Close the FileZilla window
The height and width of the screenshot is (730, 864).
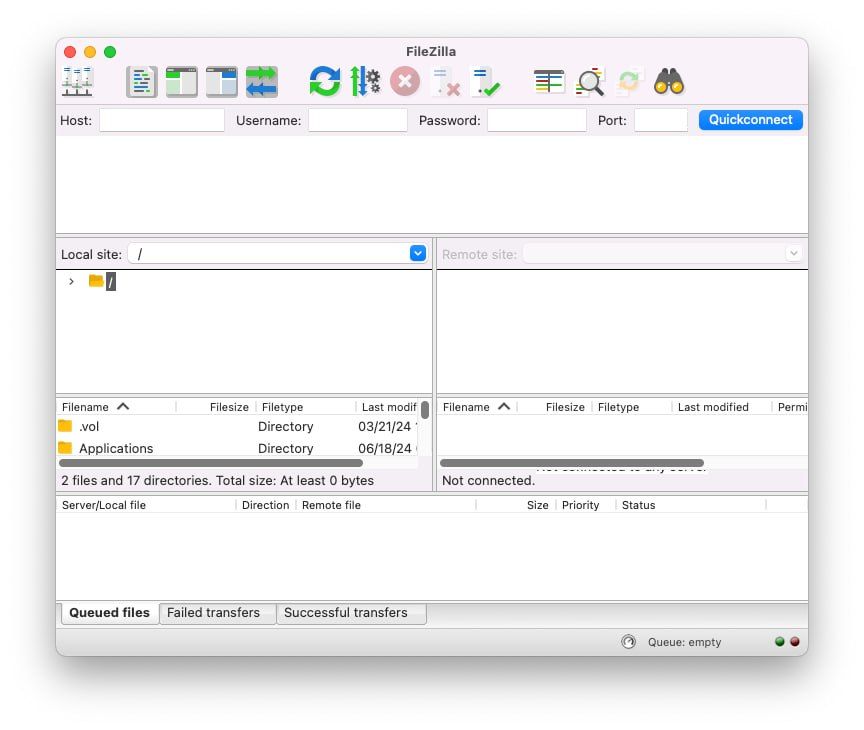pos(70,52)
